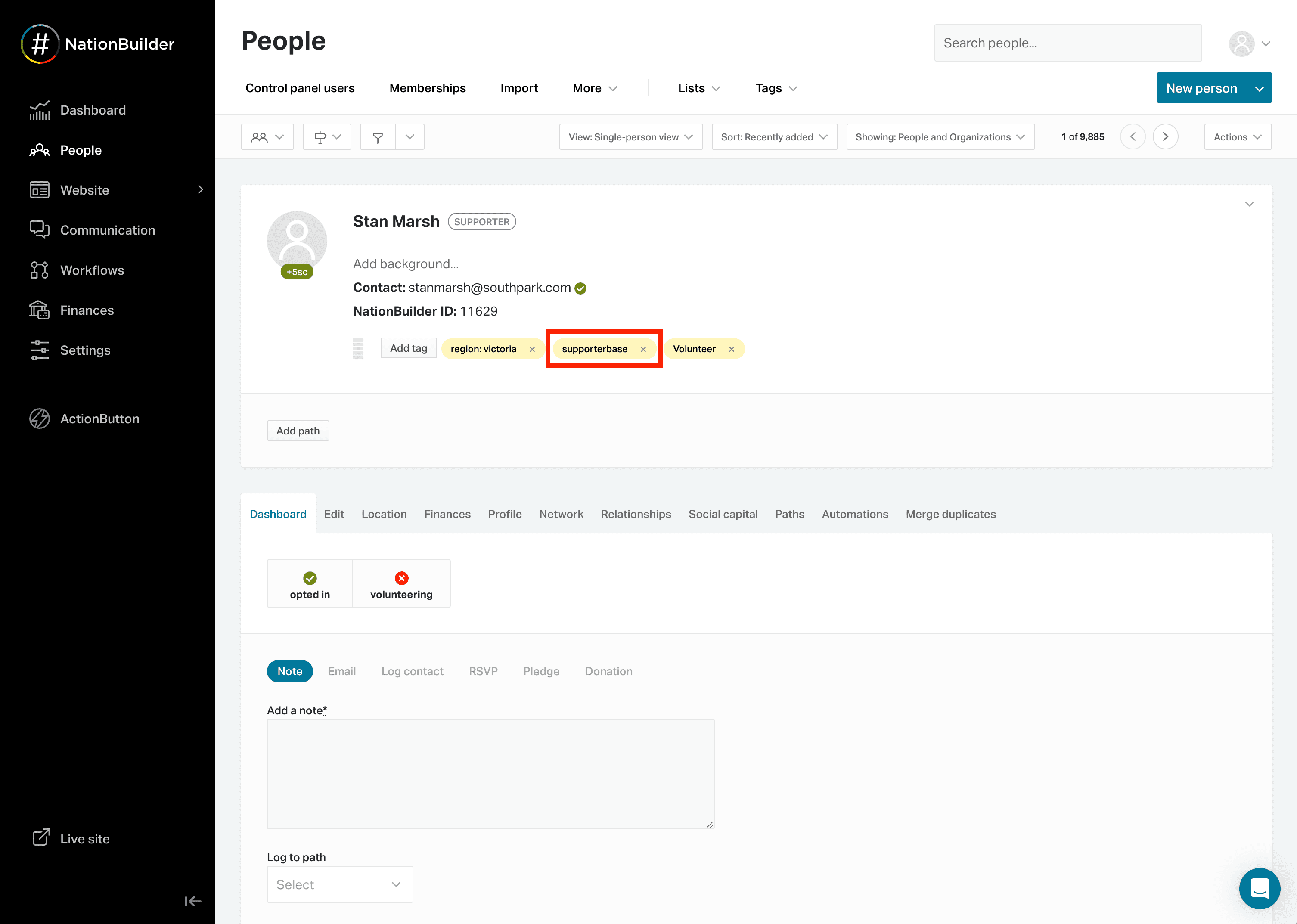
Task: Collapse sidebar with the arrow icon
Action: [193, 901]
